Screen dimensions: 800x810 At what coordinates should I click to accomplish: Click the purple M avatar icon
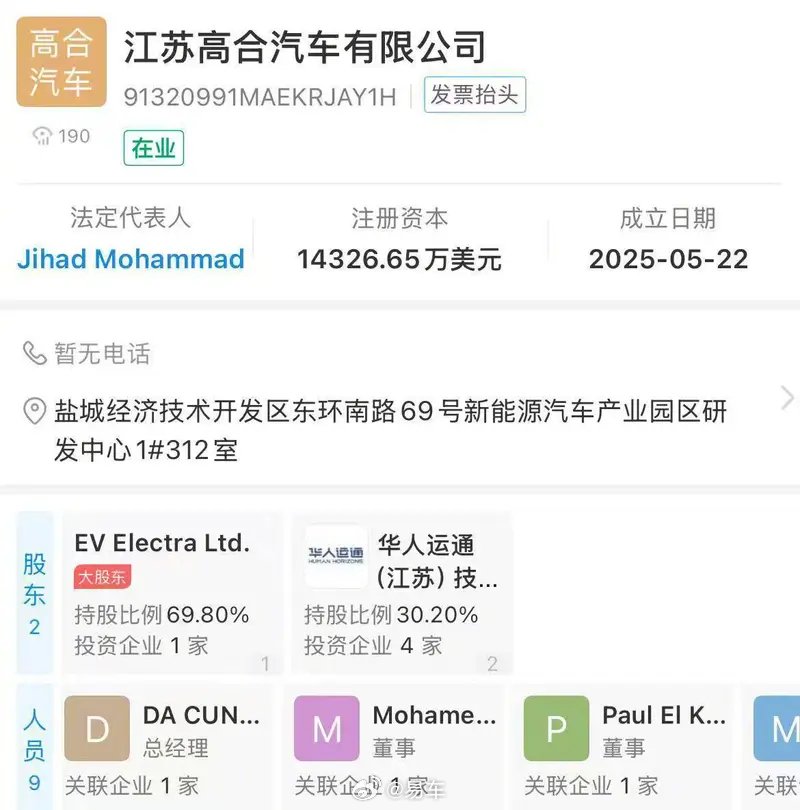(x=326, y=729)
